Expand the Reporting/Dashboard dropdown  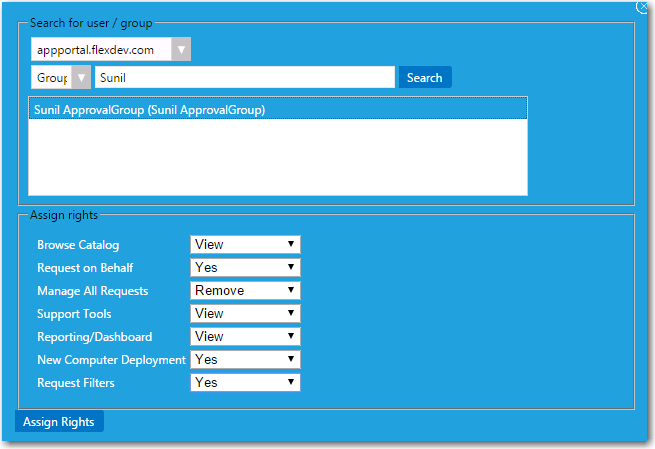(245, 336)
